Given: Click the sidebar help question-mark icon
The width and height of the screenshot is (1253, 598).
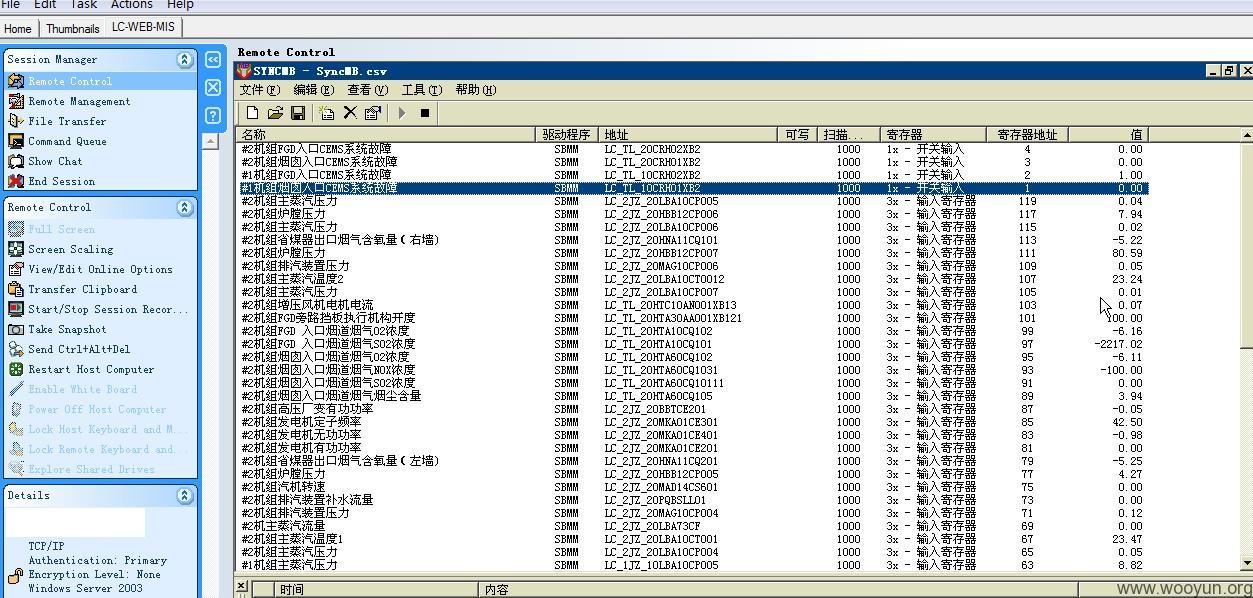Looking at the screenshot, I should 213,115.
